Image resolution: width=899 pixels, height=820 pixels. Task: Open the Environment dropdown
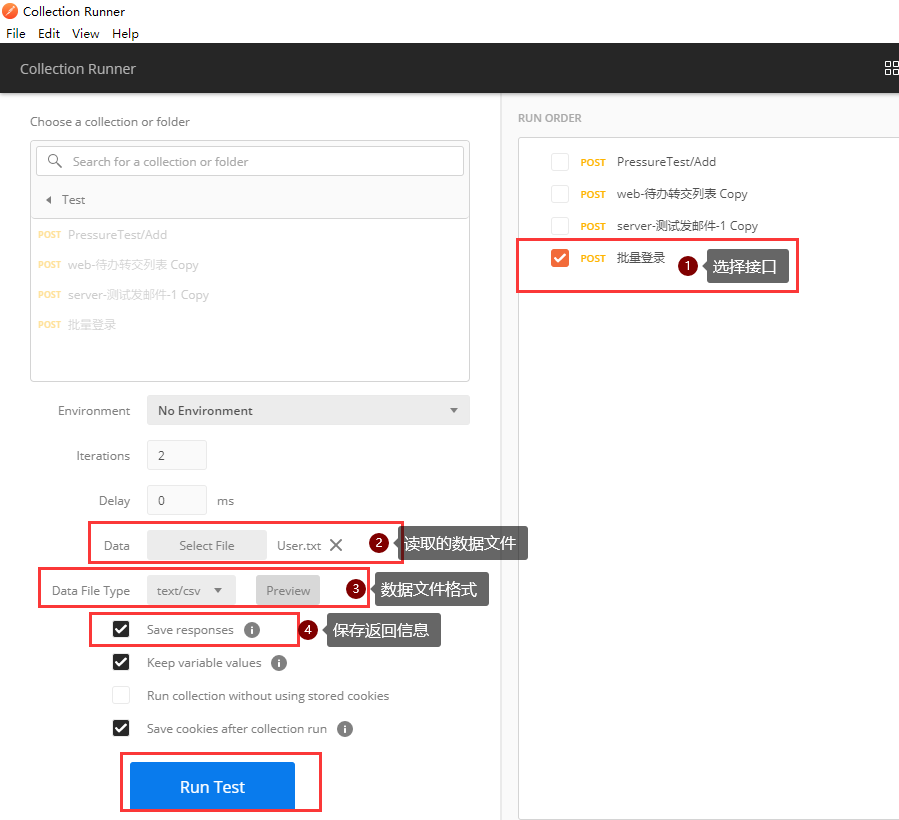pyautogui.click(x=307, y=410)
